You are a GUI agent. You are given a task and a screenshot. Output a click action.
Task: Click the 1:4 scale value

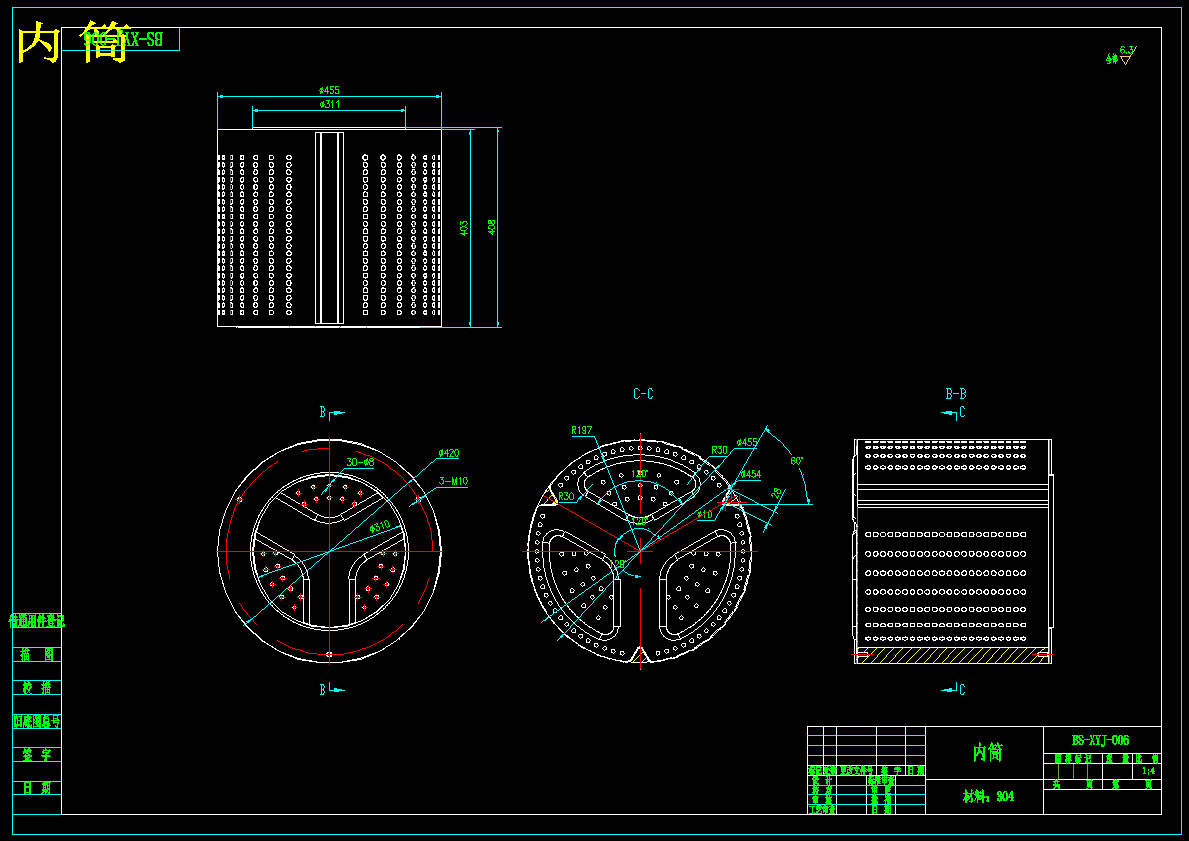(1148, 770)
